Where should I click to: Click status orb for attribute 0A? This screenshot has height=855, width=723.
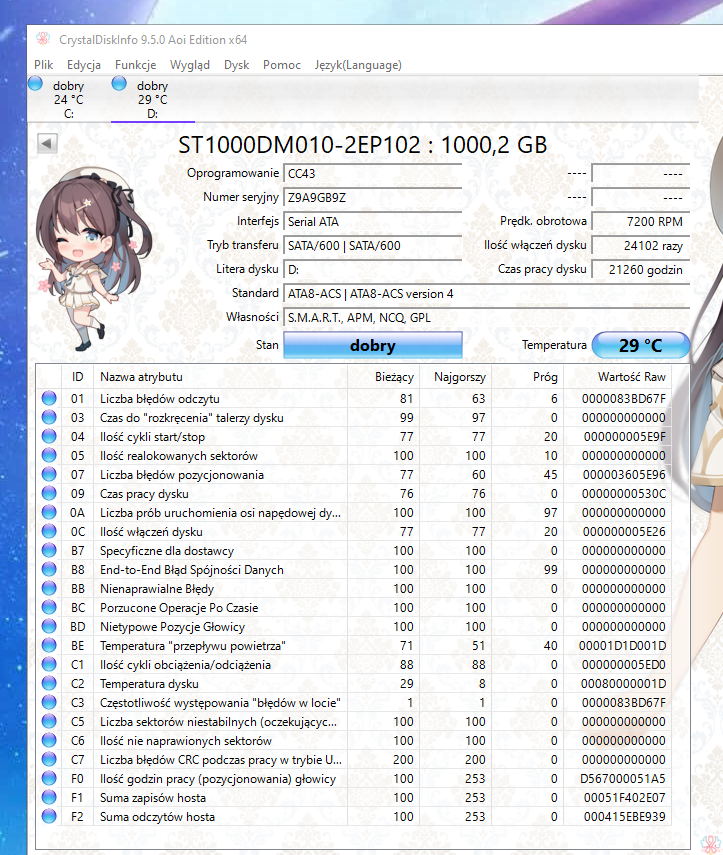(49, 512)
